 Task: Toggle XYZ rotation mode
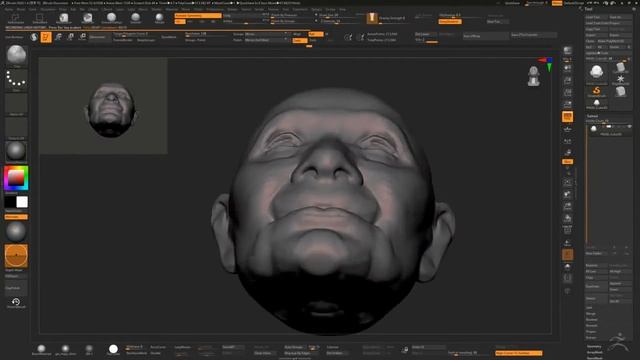(567, 162)
